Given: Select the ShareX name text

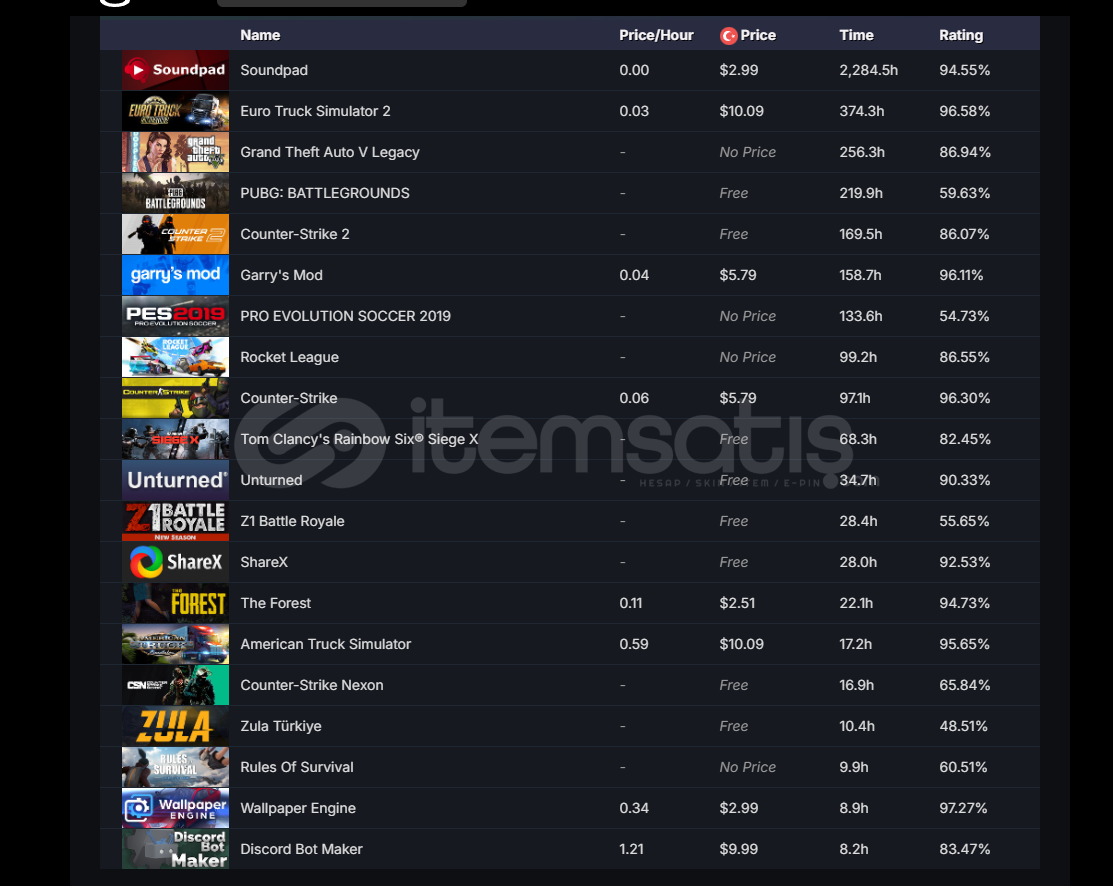Looking at the screenshot, I should (x=264, y=562).
